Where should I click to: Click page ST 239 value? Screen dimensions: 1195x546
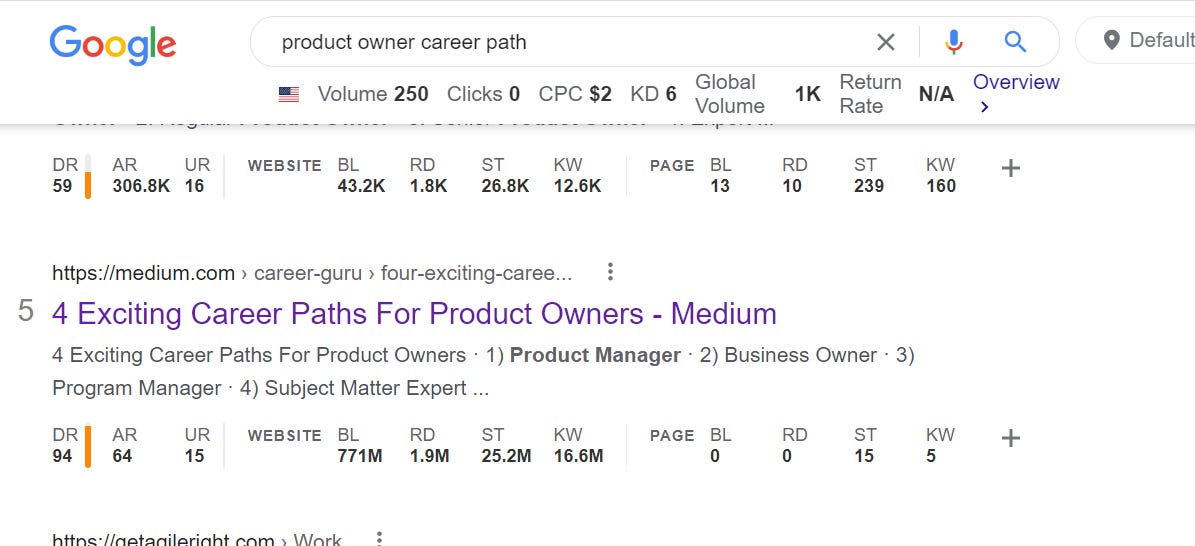(x=869, y=186)
